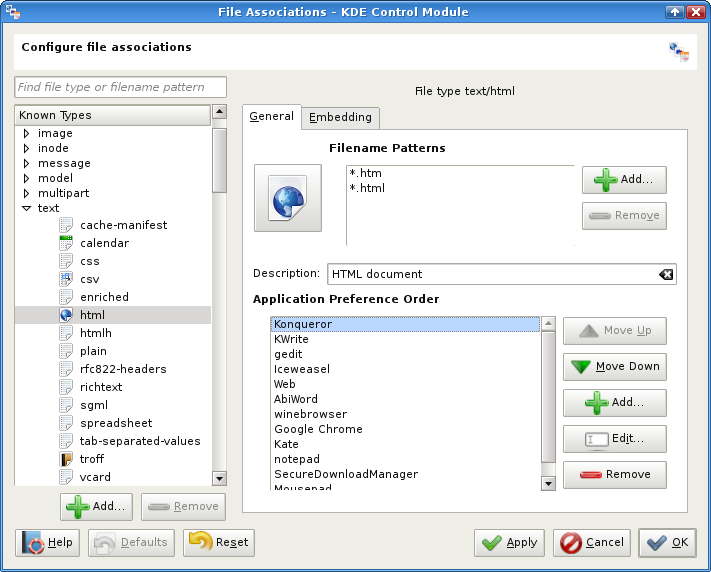Click the Apply button
The height and width of the screenshot is (572, 711).
tap(509, 543)
